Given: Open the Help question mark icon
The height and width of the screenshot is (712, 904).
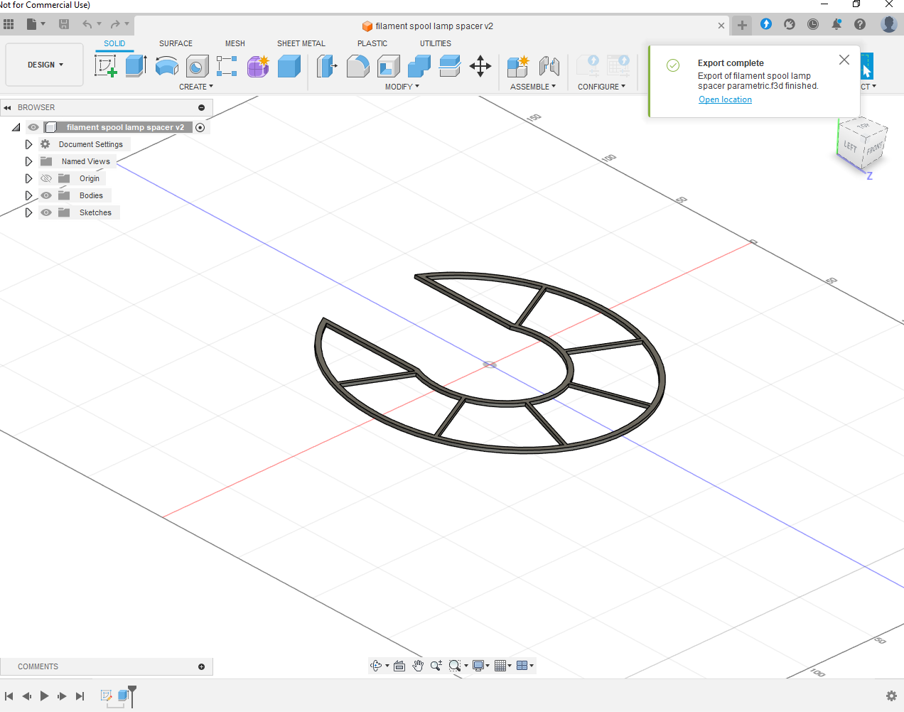Looking at the screenshot, I should click(x=860, y=24).
